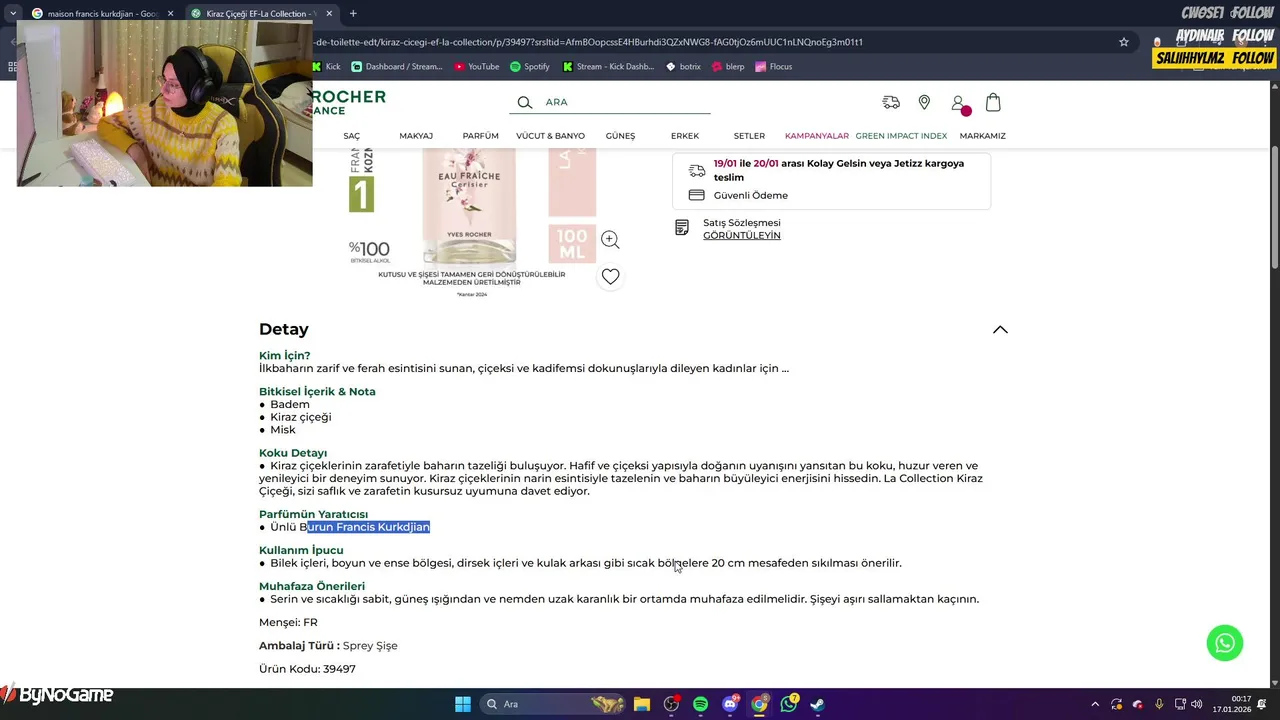Open File Explorer from the taskbar
This screenshot has height=720, width=1280.
coord(642,704)
